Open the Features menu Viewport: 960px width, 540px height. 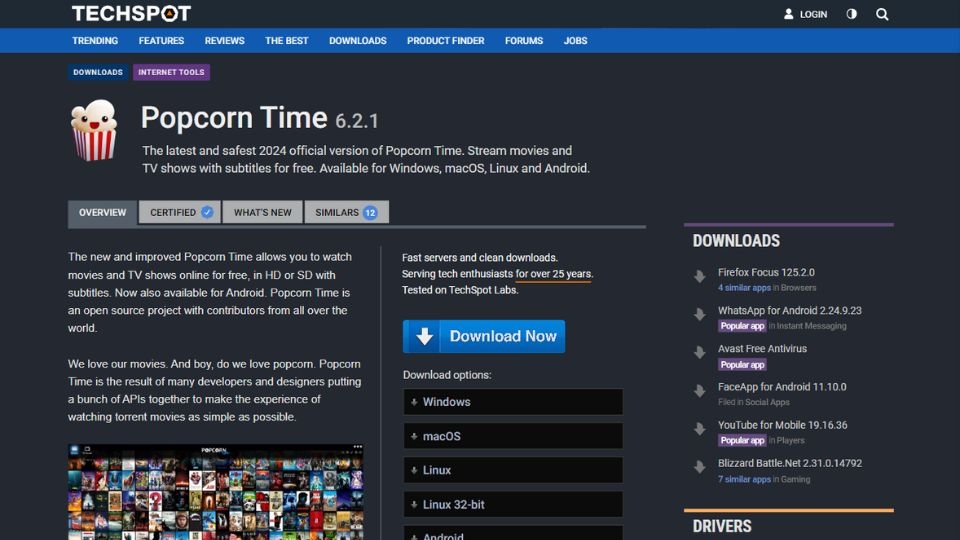[161, 40]
